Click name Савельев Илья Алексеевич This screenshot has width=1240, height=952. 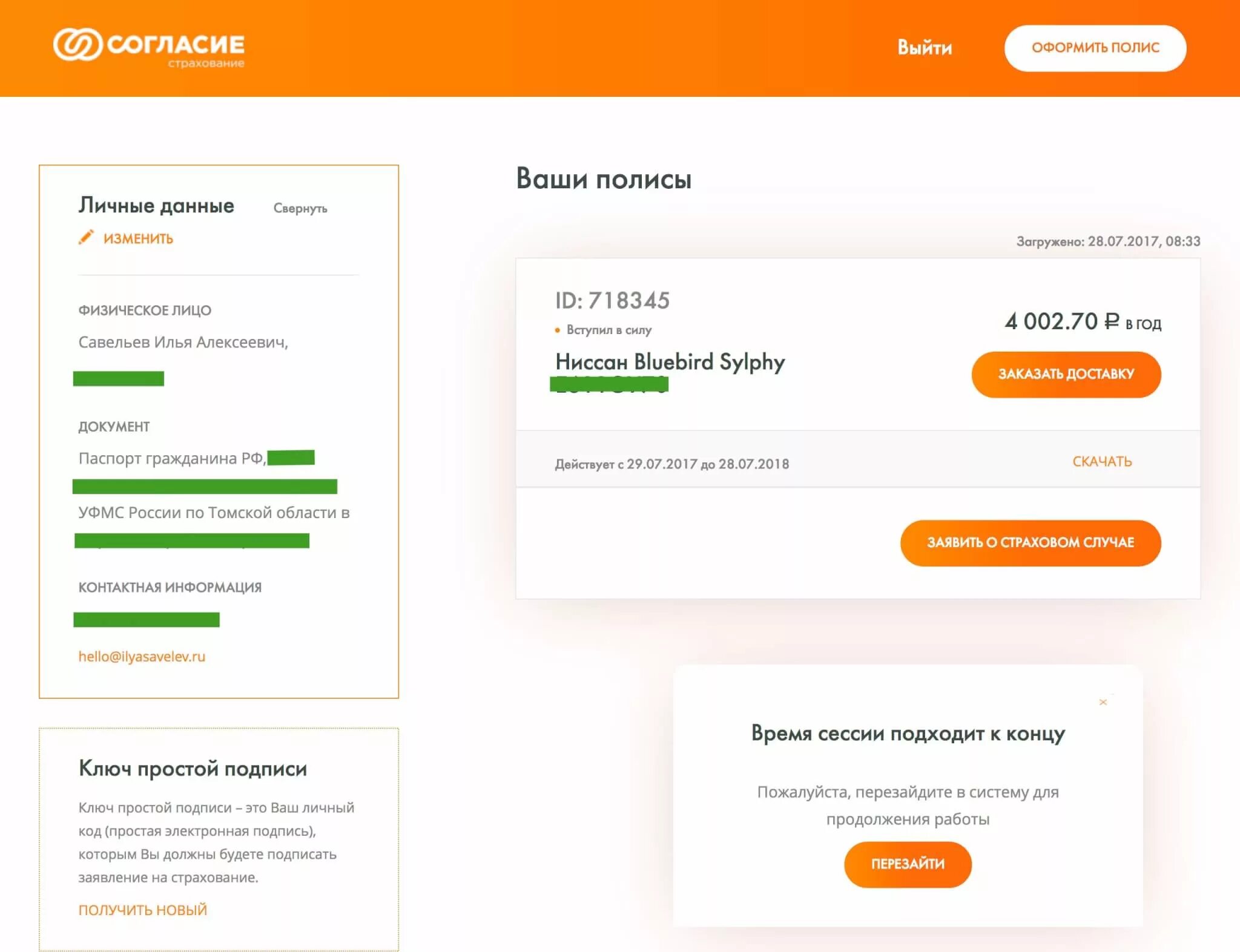[x=183, y=343]
